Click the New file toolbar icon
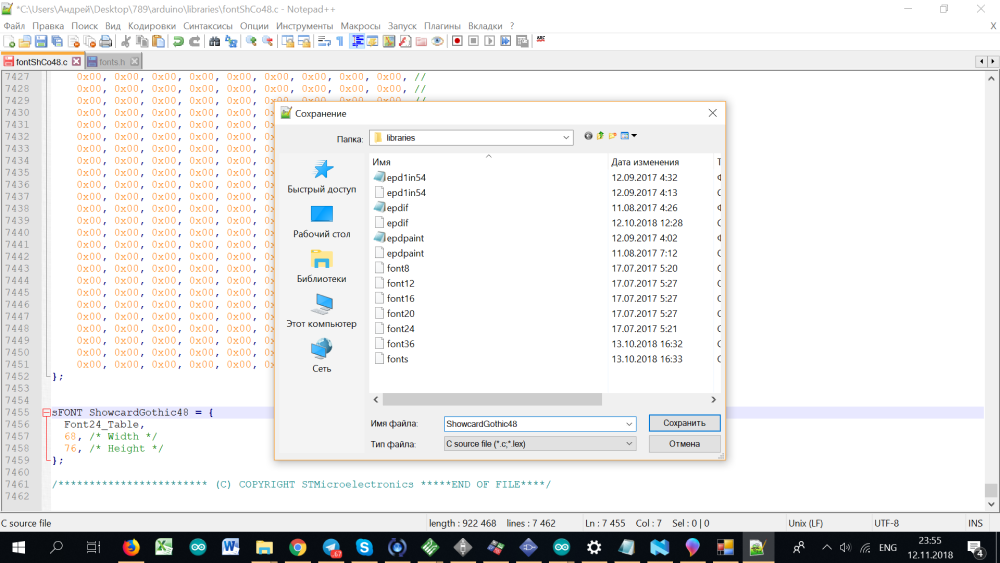Image resolution: width=1000 pixels, height=563 pixels. pyautogui.click(x=10, y=41)
